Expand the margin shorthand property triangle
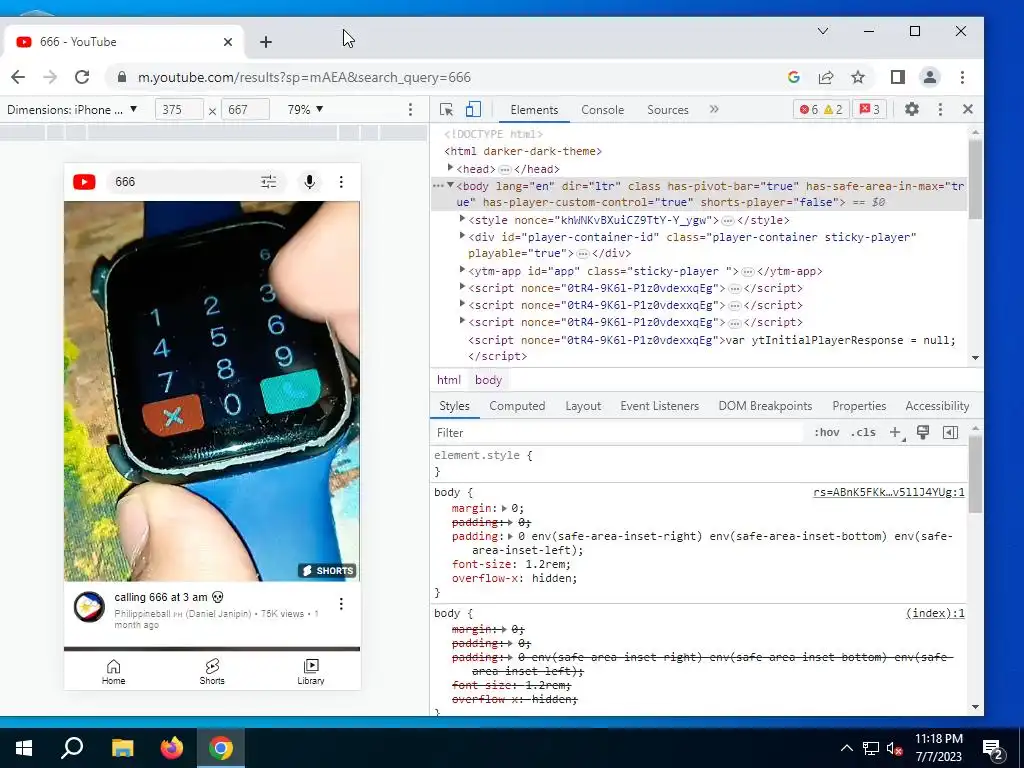The width and height of the screenshot is (1024, 768). (505, 508)
